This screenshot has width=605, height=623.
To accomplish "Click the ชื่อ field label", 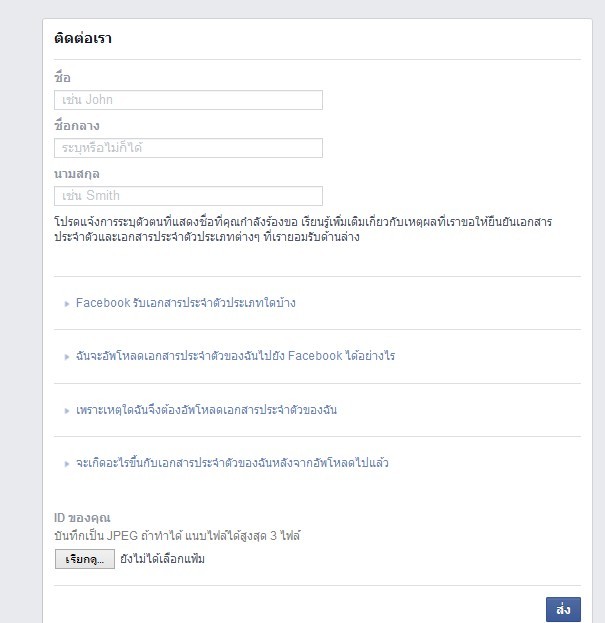I will click(x=62, y=78).
